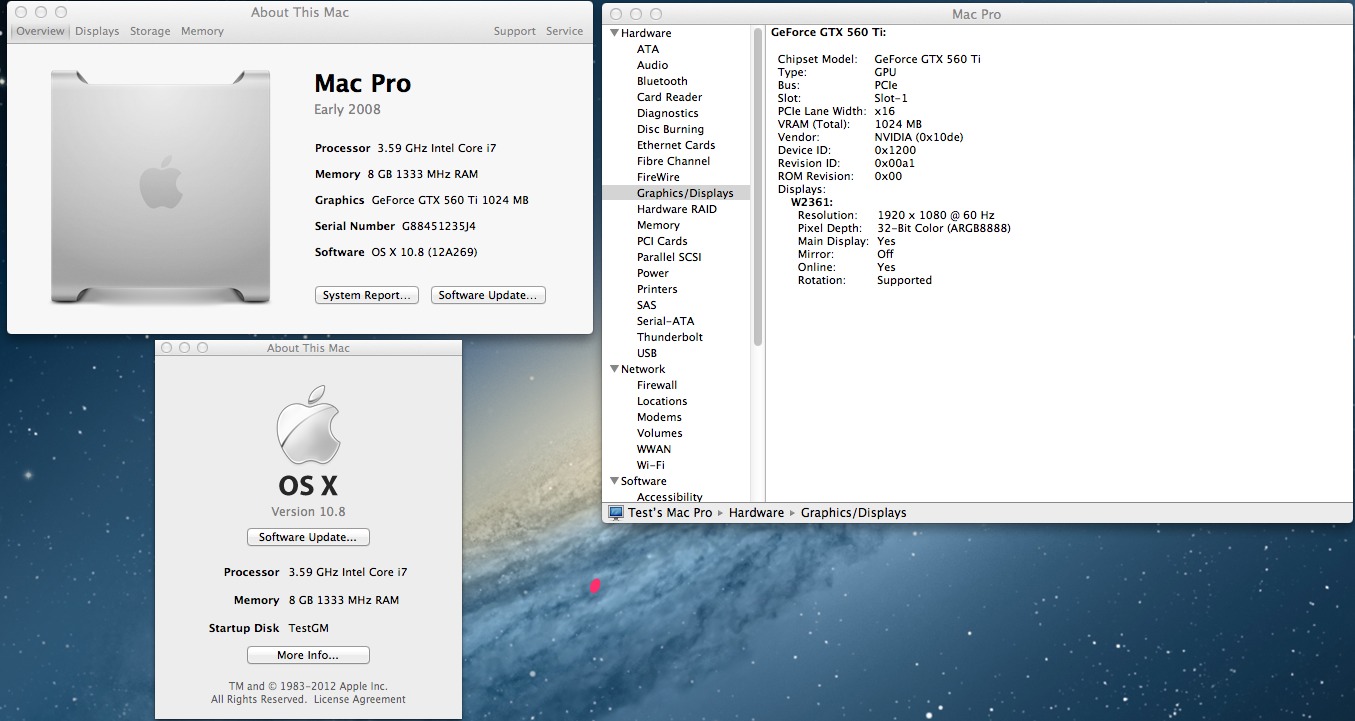The image size is (1355, 721).
Task: Click the More Info button
Action: (308, 655)
